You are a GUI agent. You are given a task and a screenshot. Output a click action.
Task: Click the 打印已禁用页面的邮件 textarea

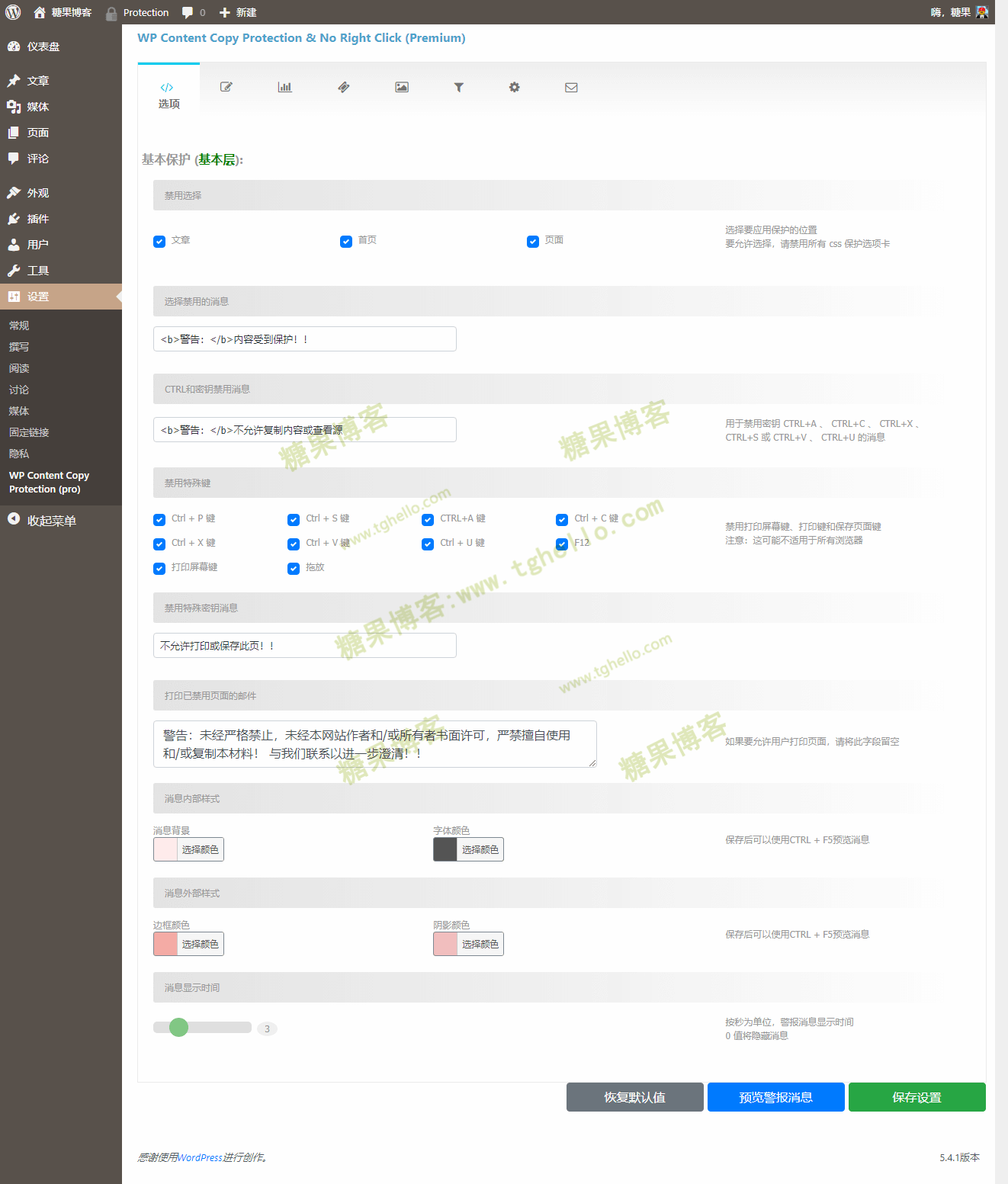375,744
